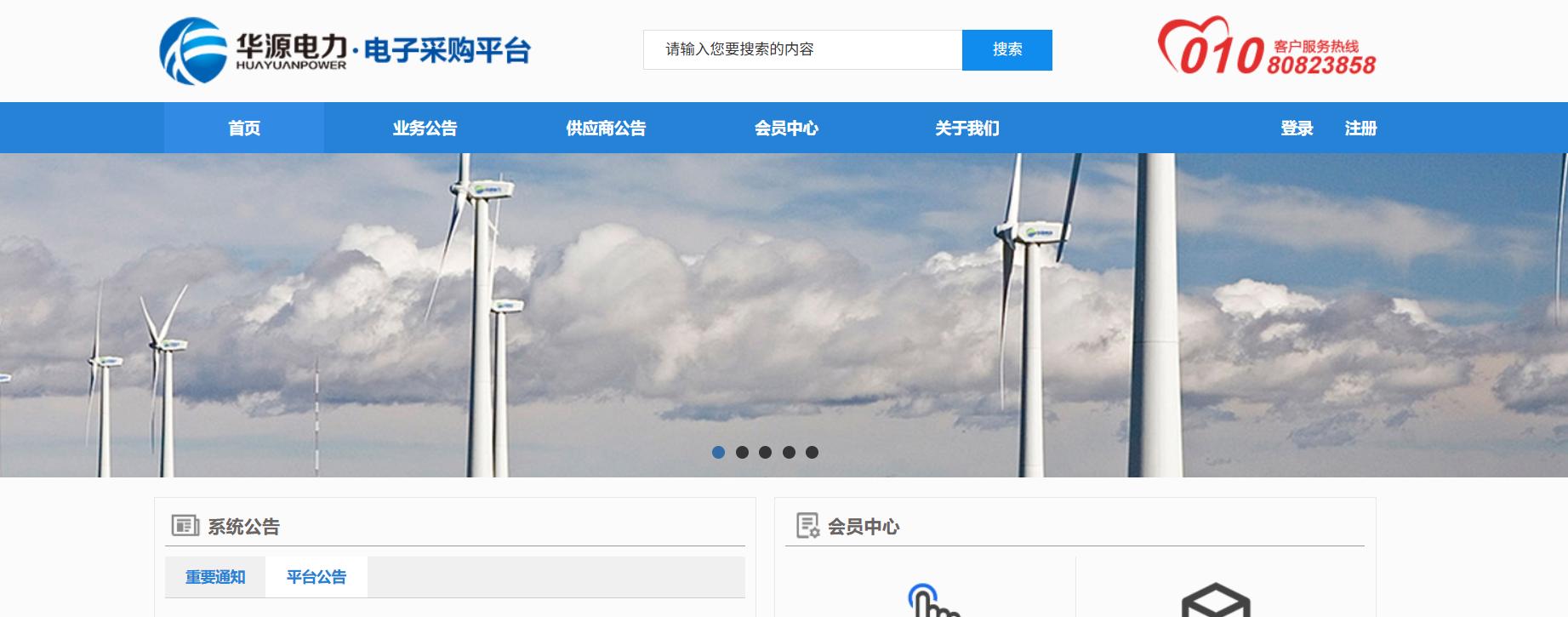Click the 会员中心 document-gear icon
The height and width of the screenshot is (617, 1568).
coord(807,526)
